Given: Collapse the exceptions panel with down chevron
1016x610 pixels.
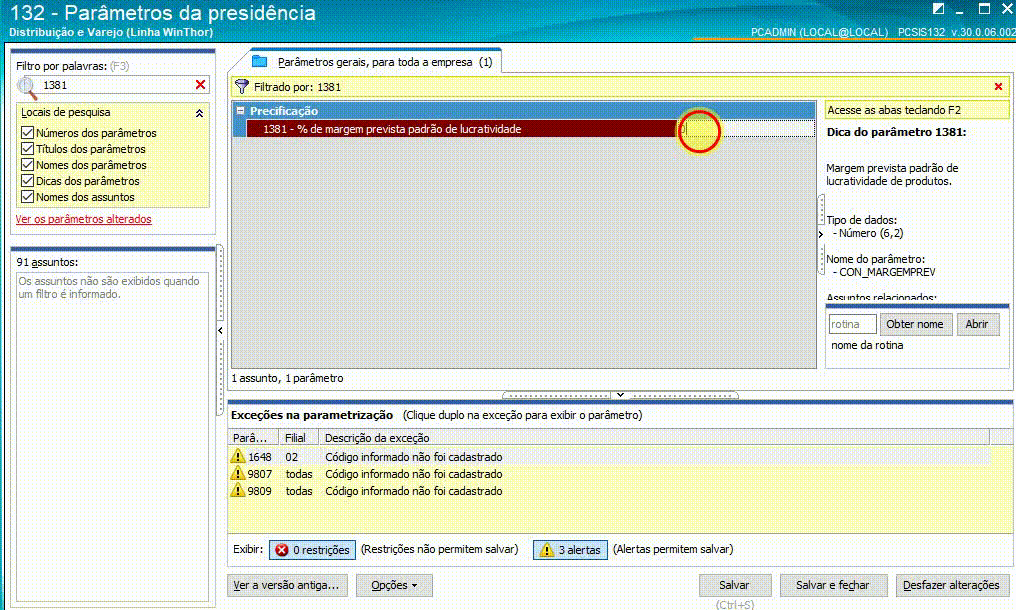Looking at the screenshot, I should [x=620, y=395].
